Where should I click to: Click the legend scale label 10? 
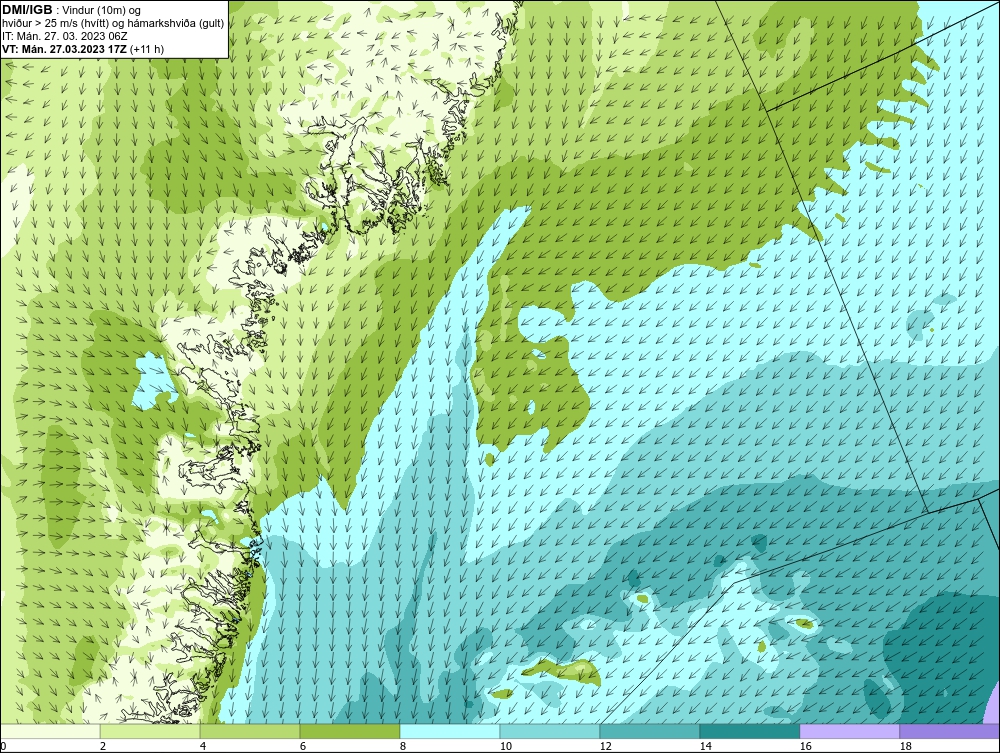[x=506, y=746]
